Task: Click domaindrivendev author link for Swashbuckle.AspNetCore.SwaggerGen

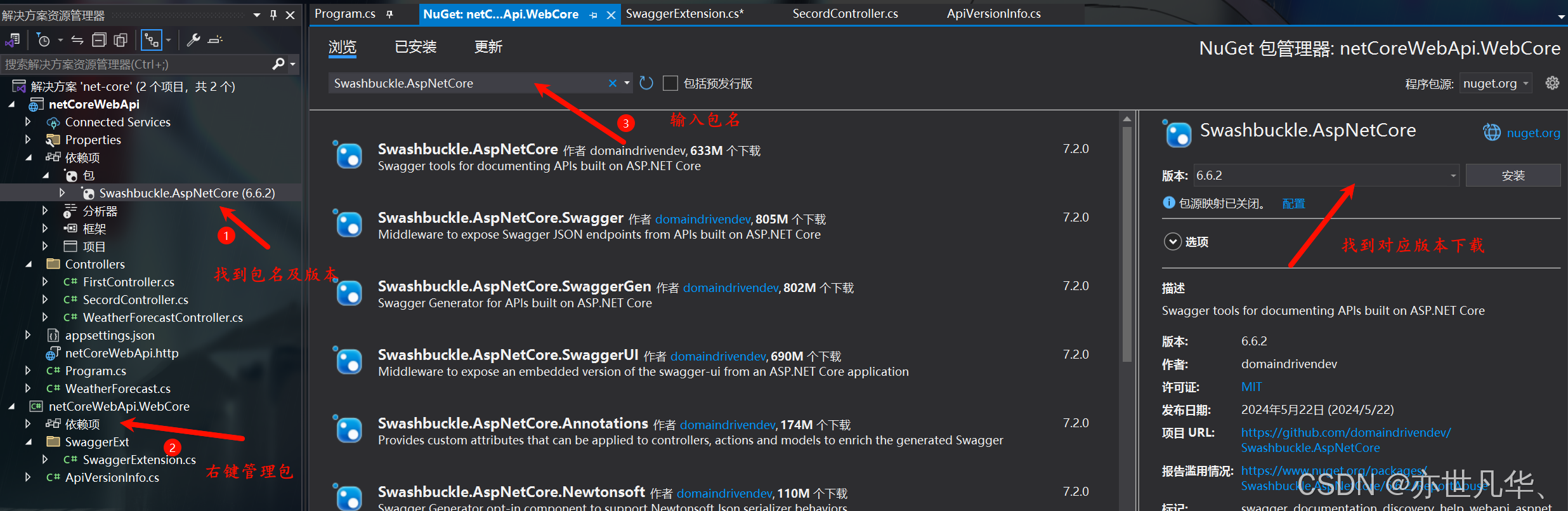Action: tap(730, 288)
